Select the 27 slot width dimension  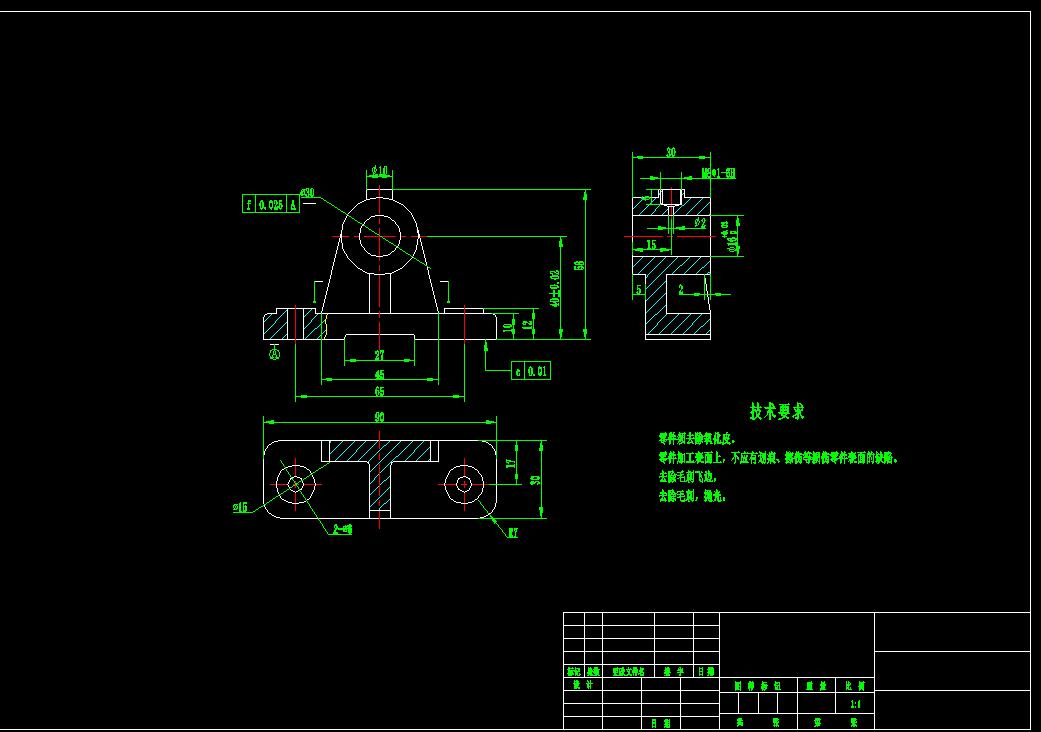pyautogui.click(x=380, y=355)
